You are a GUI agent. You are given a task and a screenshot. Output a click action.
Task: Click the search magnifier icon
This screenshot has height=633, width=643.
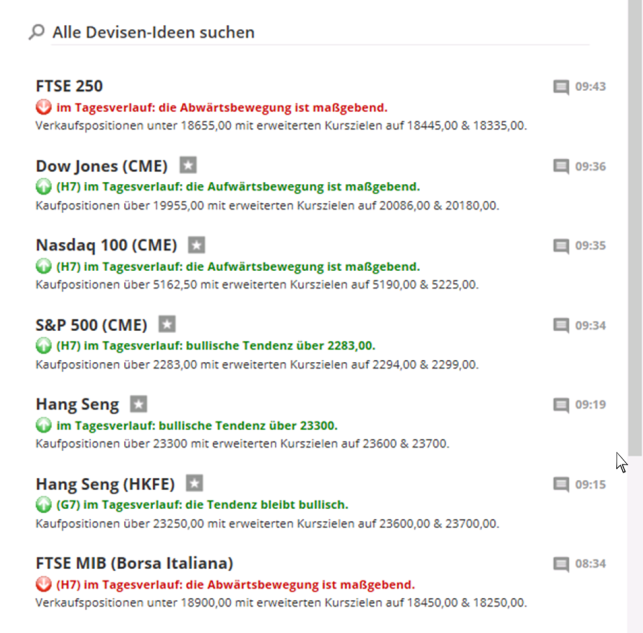pos(36,32)
